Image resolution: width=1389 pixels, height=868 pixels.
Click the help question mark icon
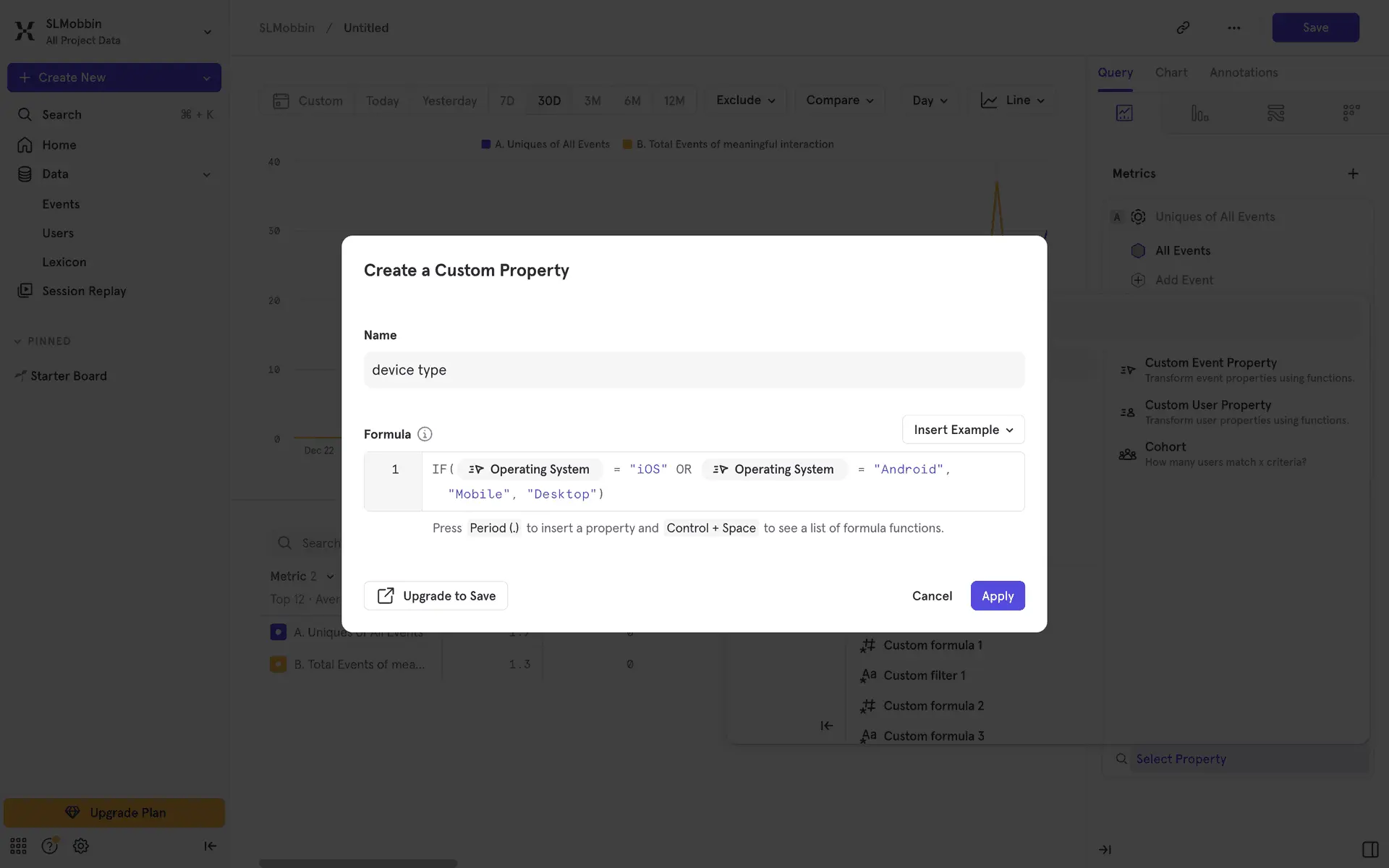tap(49, 846)
